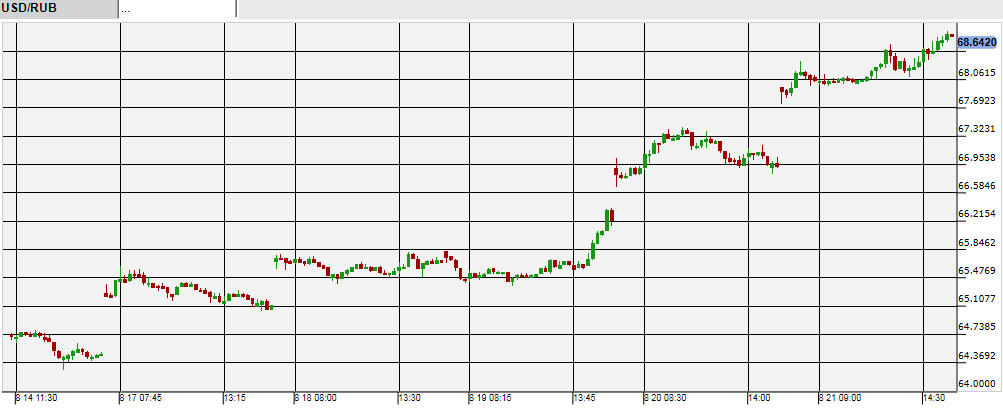The height and width of the screenshot is (414, 1003).
Task: Click the current price label 68.6420
Action: pos(977,42)
